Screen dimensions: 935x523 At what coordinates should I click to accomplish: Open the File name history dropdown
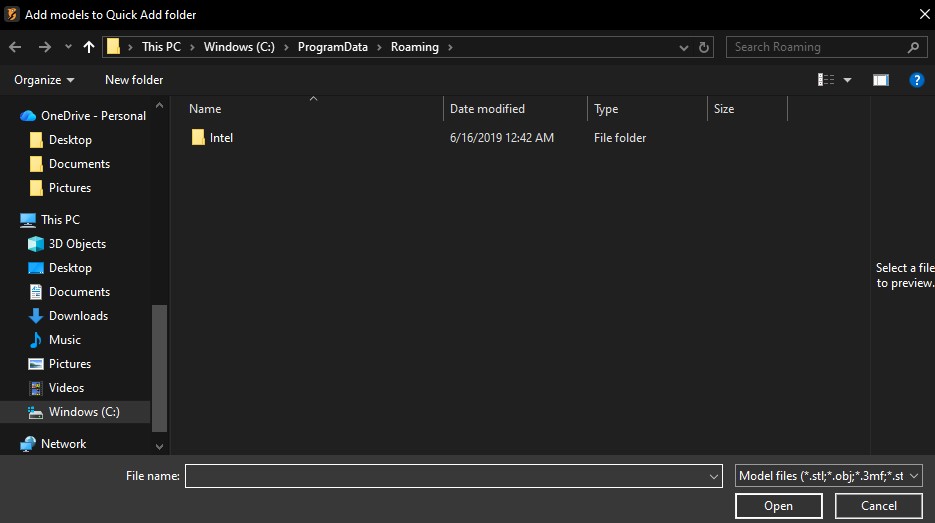tap(713, 476)
